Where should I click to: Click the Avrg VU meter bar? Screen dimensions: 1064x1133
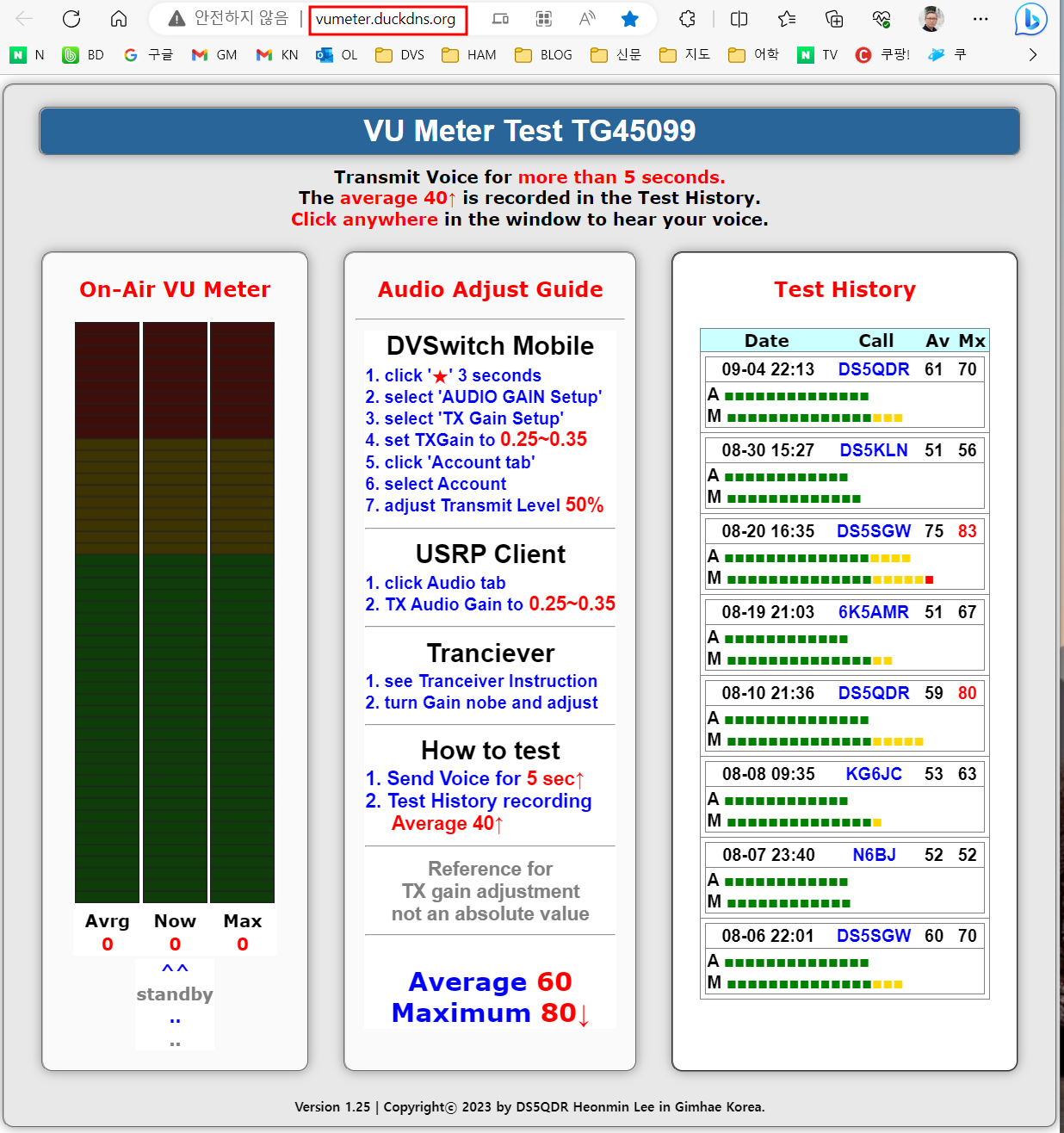click(107, 612)
